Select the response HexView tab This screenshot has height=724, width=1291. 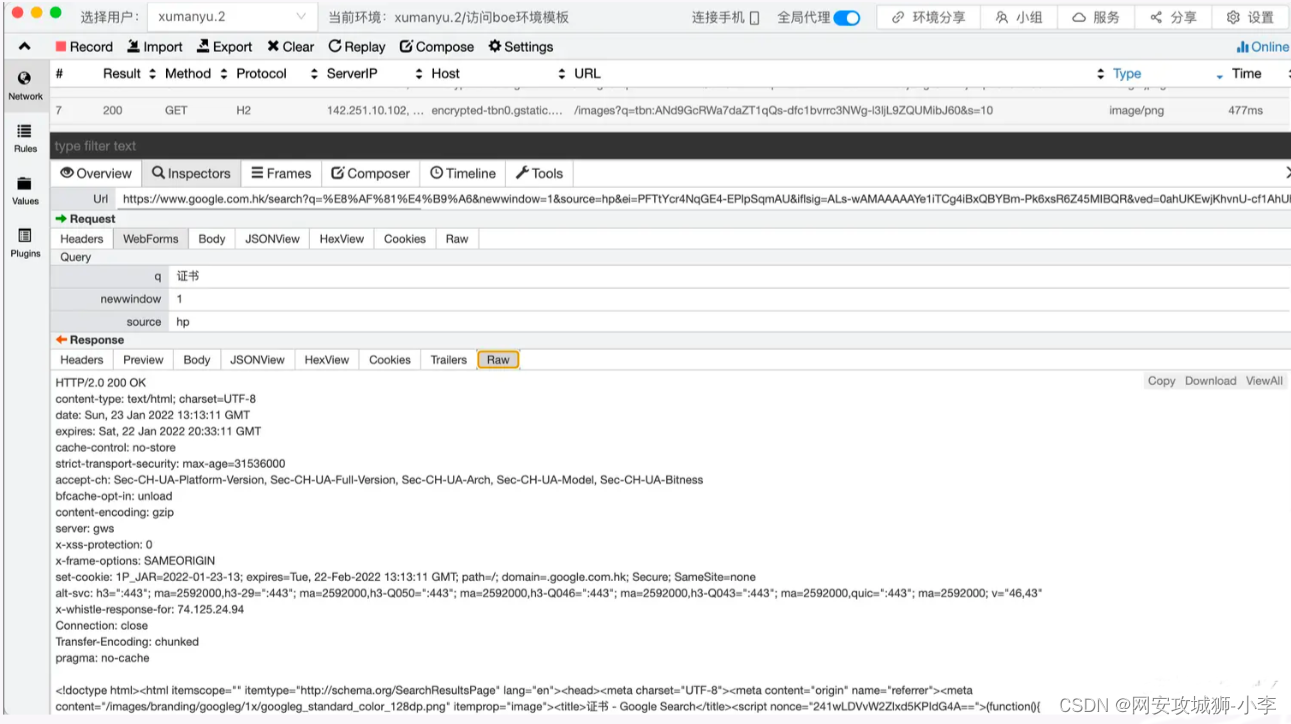pos(327,360)
